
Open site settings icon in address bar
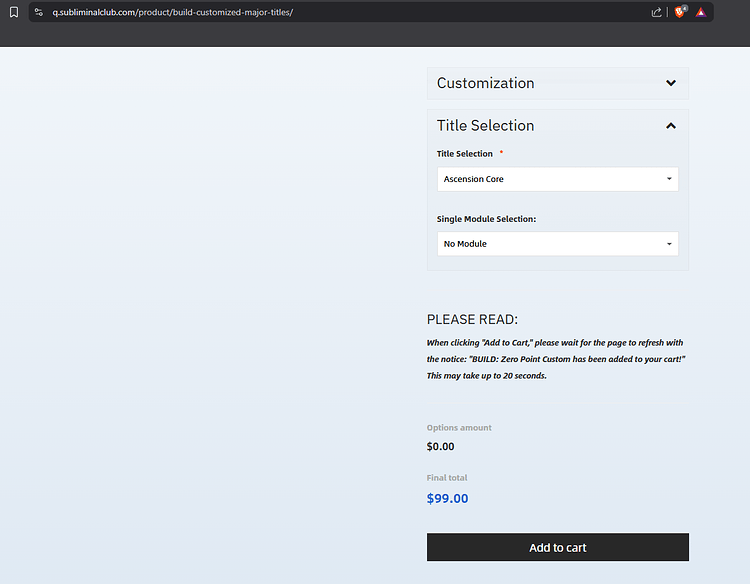click(38, 12)
